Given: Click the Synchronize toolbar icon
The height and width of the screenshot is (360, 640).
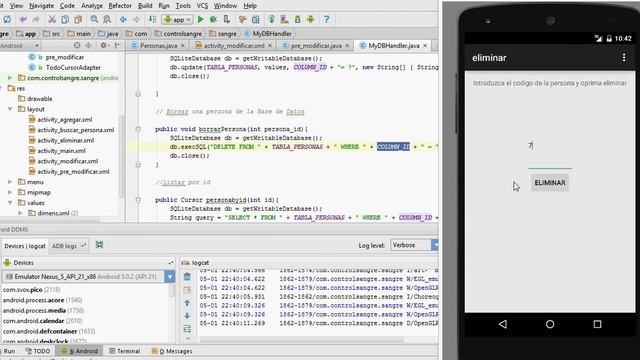Looking at the screenshot, I should [7, 19].
